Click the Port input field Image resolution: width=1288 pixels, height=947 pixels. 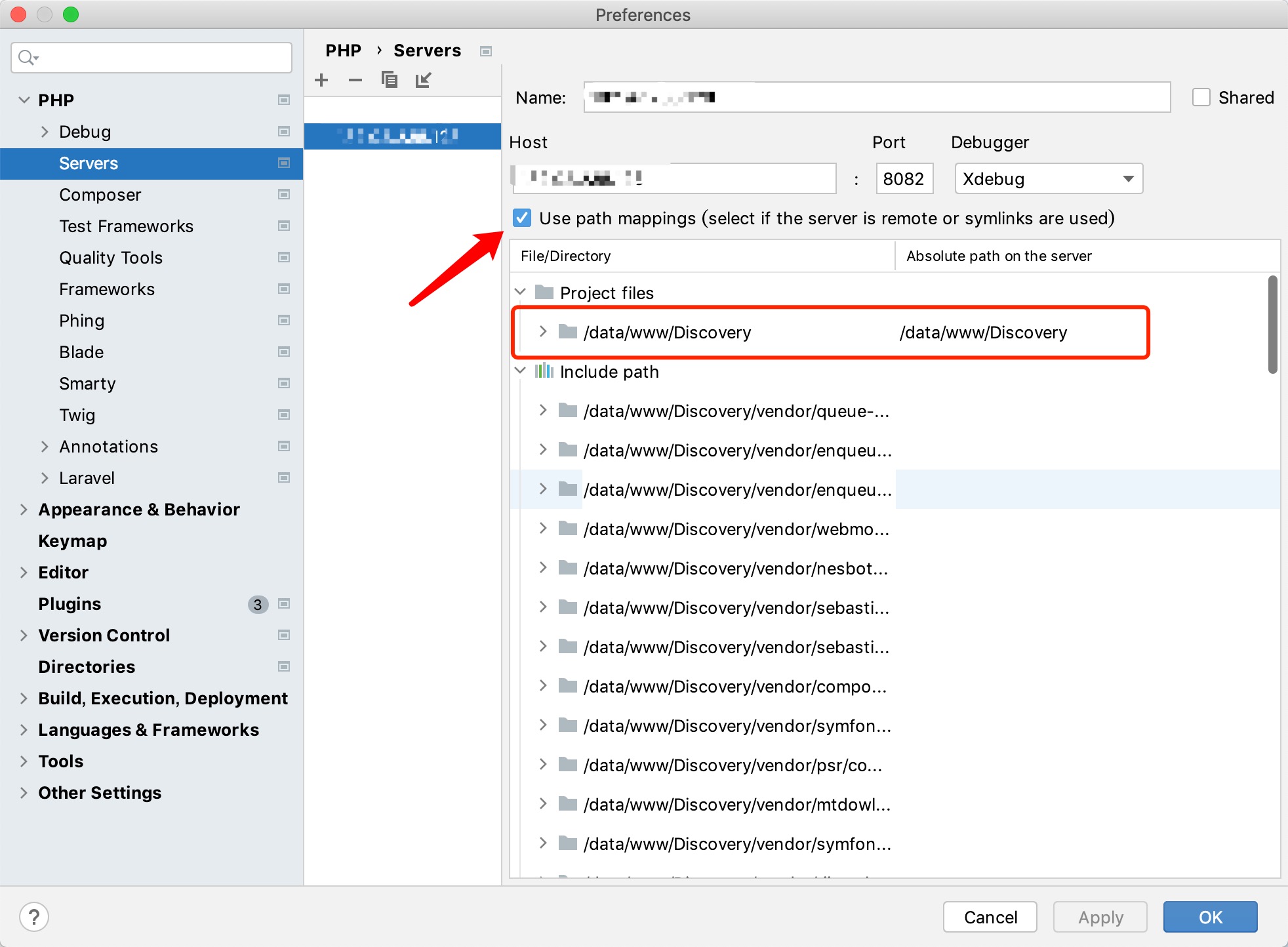click(x=904, y=178)
